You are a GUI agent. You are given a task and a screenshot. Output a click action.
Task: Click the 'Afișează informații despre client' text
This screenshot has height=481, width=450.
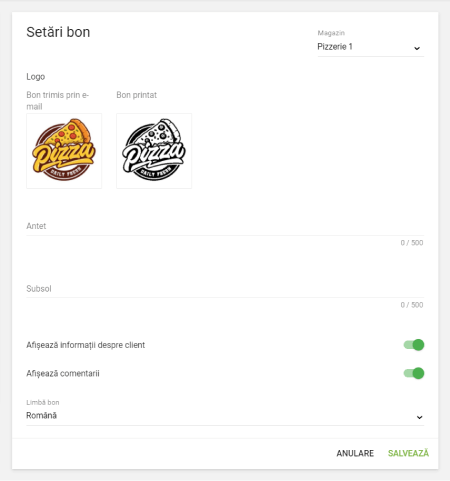[x=86, y=345]
